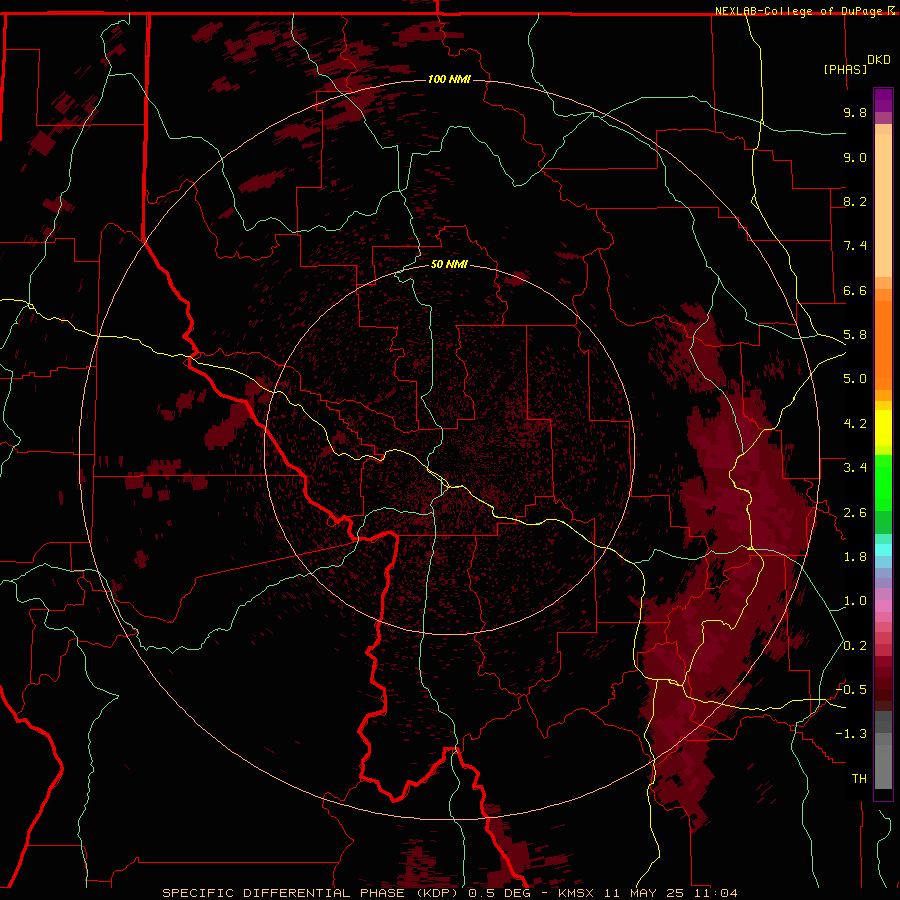900x900 pixels.
Task: Click the 2.6 scale value
Action: 855,513
